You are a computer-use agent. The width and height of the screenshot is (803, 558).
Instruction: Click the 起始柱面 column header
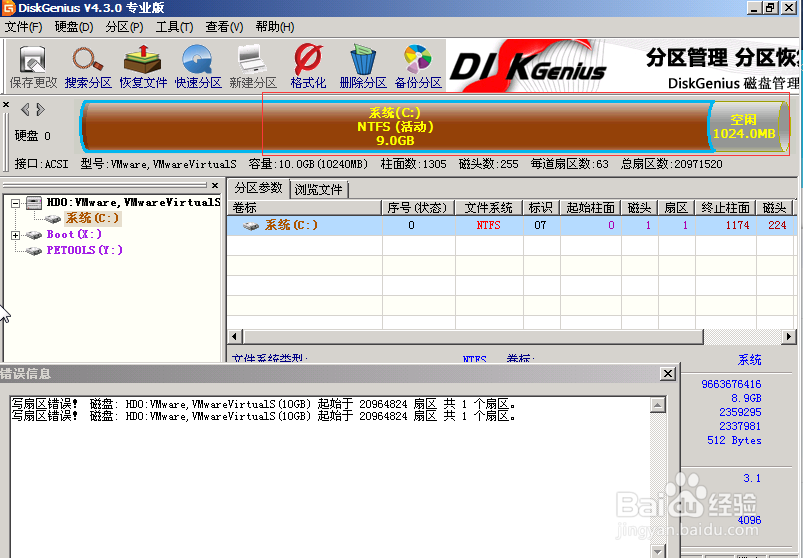tap(590, 208)
